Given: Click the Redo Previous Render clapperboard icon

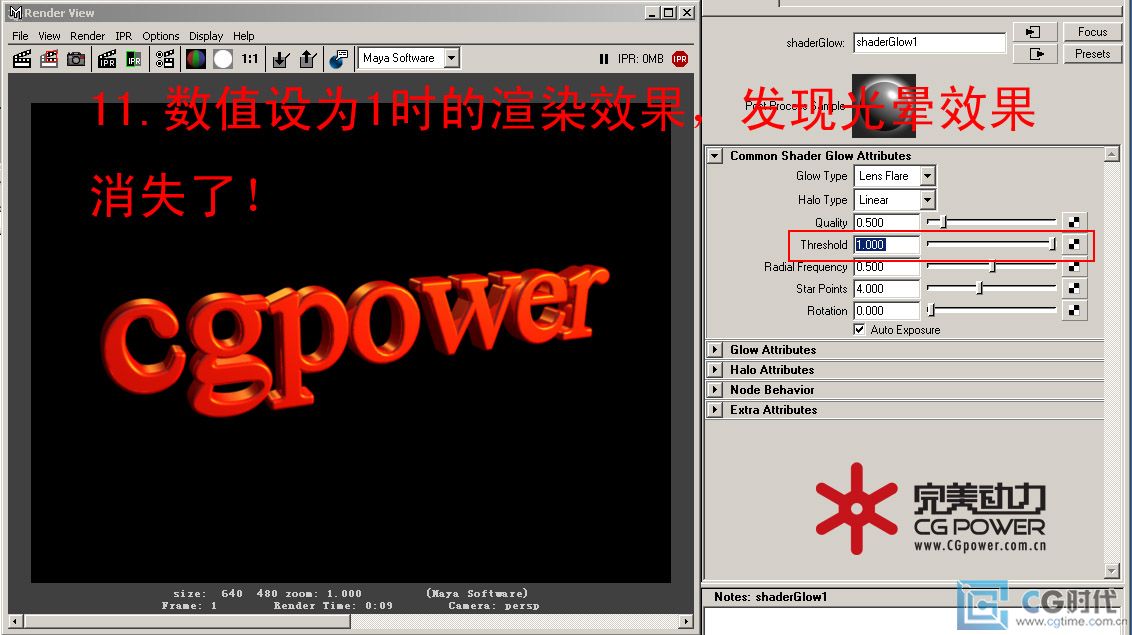Looking at the screenshot, I should [x=22, y=59].
